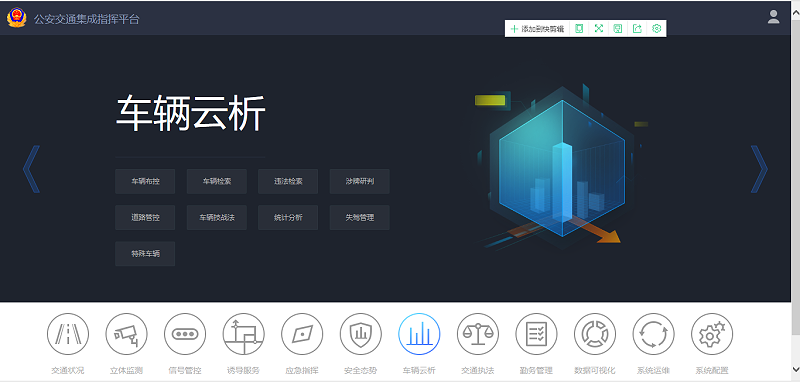The height and width of the screenshot is (382, 800).
Task: Open the 交通状况 road icon module
Action: [x=68, y=334]
